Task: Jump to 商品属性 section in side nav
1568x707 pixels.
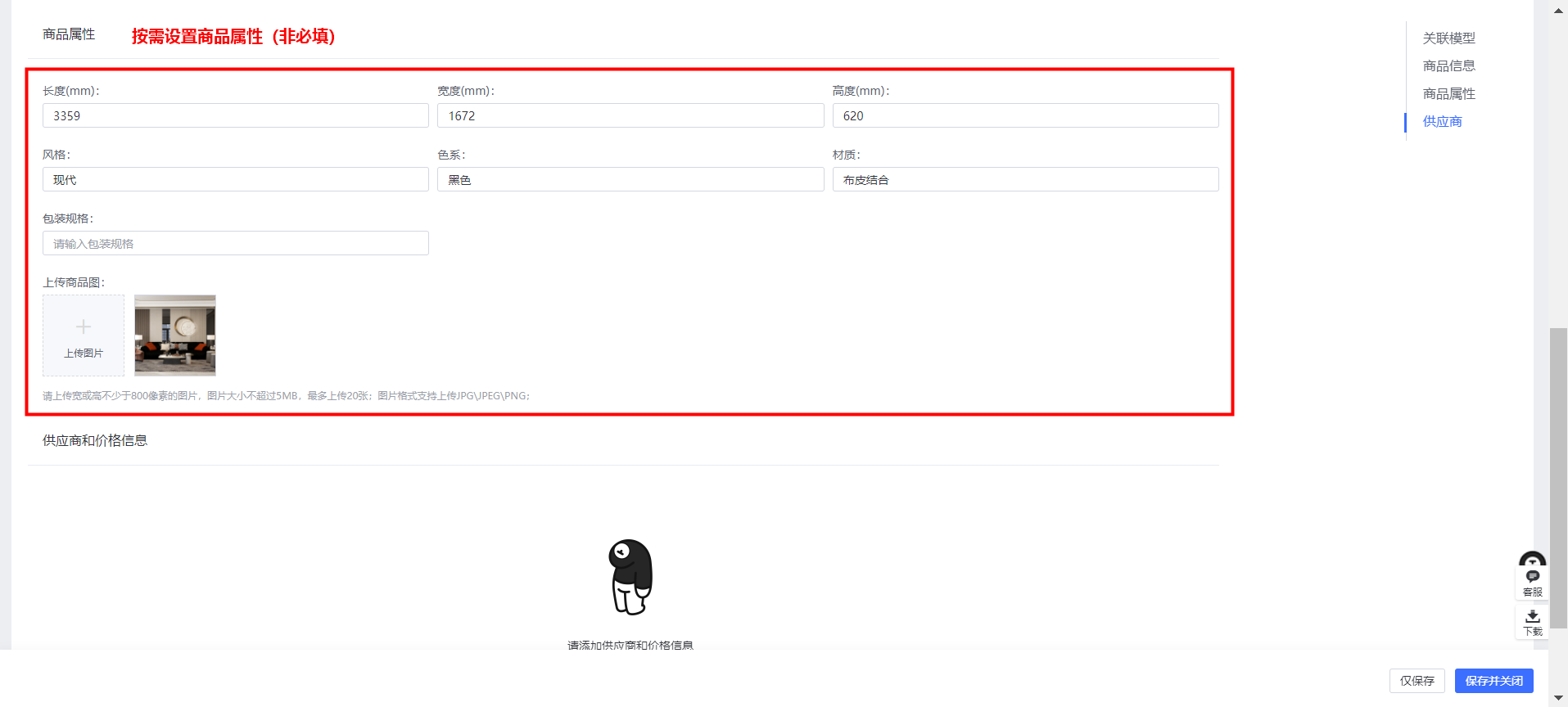Action: 1448,93
